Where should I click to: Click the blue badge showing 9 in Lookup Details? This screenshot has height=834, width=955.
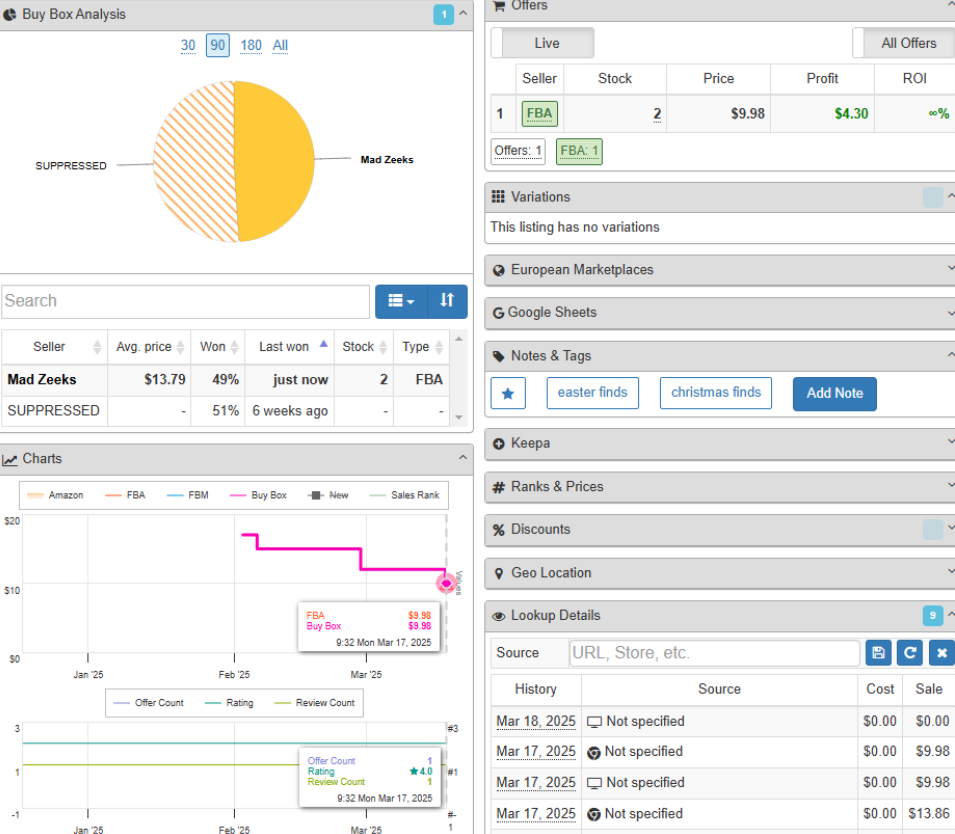(932, 616)
